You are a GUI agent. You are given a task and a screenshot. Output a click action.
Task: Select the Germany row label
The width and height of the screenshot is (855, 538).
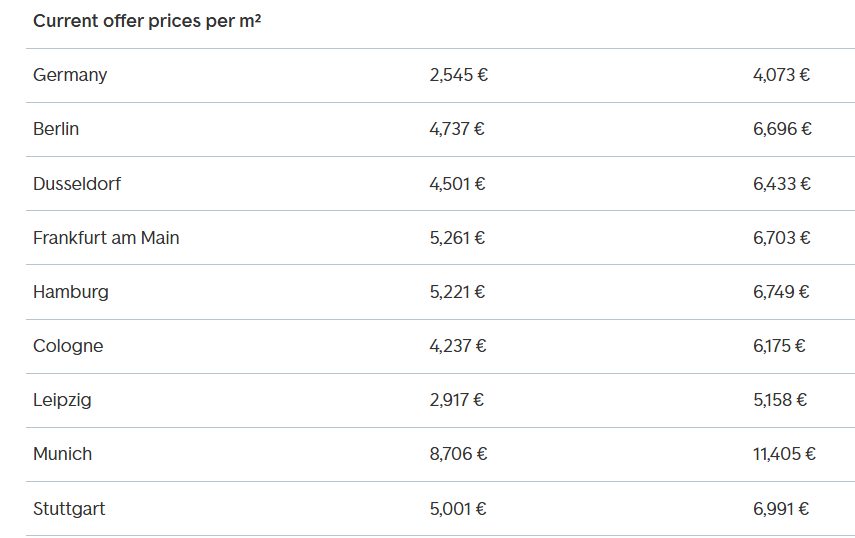coord(70,75)
